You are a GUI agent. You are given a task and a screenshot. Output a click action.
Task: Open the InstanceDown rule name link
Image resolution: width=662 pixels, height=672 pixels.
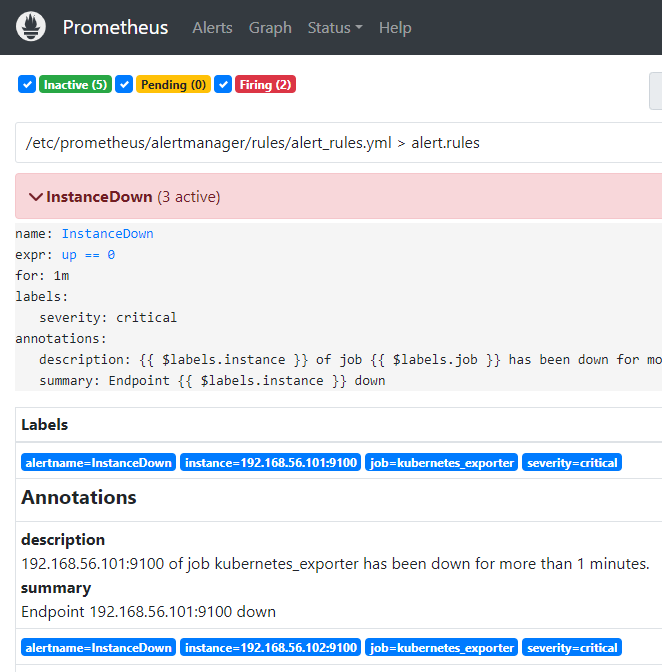(108, 234)
